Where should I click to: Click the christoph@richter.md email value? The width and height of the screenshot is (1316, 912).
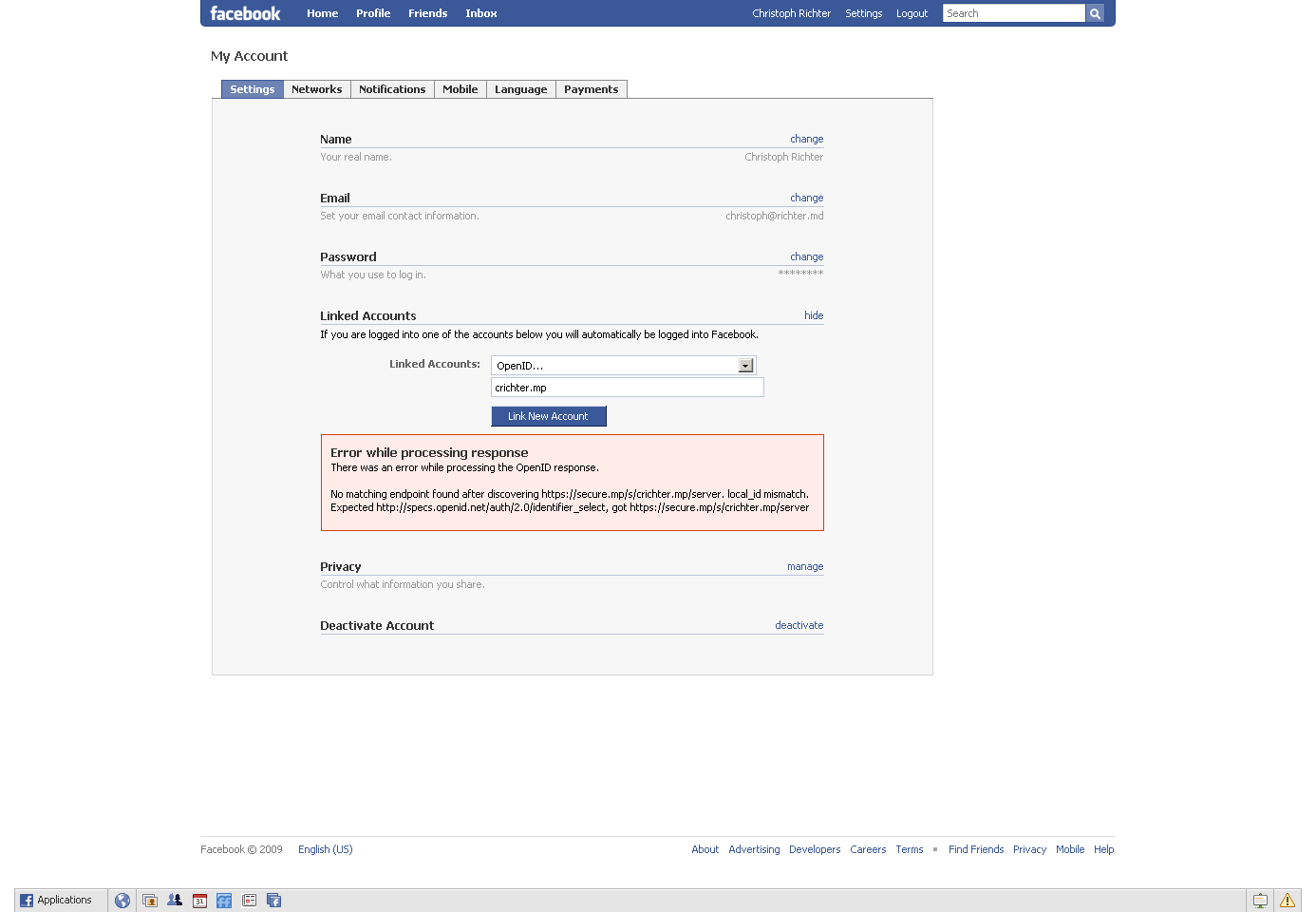[x=775, y=216]
